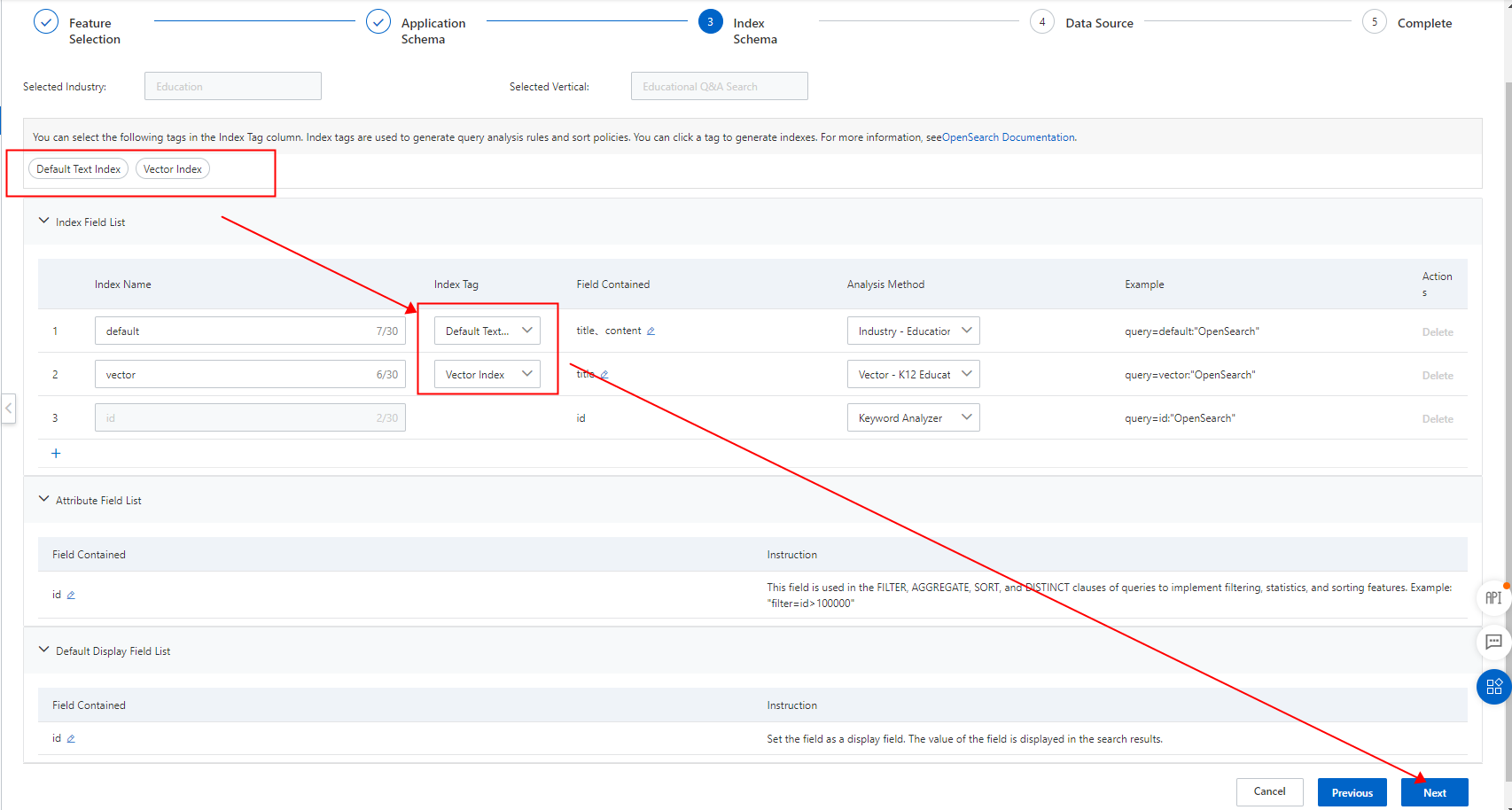
Task: Edit fields of the default index row
Action: 651,331
